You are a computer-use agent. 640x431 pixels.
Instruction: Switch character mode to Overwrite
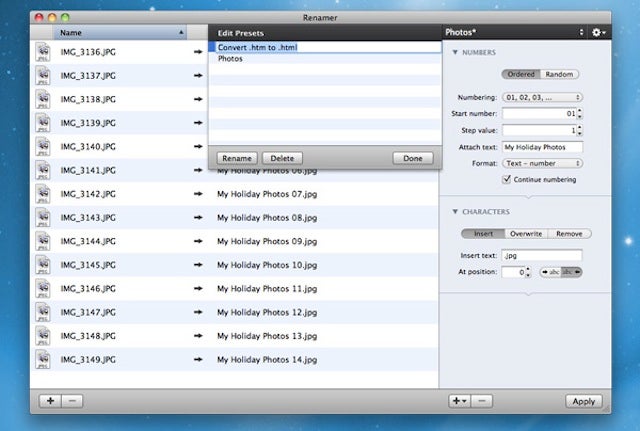click(526, 233)
